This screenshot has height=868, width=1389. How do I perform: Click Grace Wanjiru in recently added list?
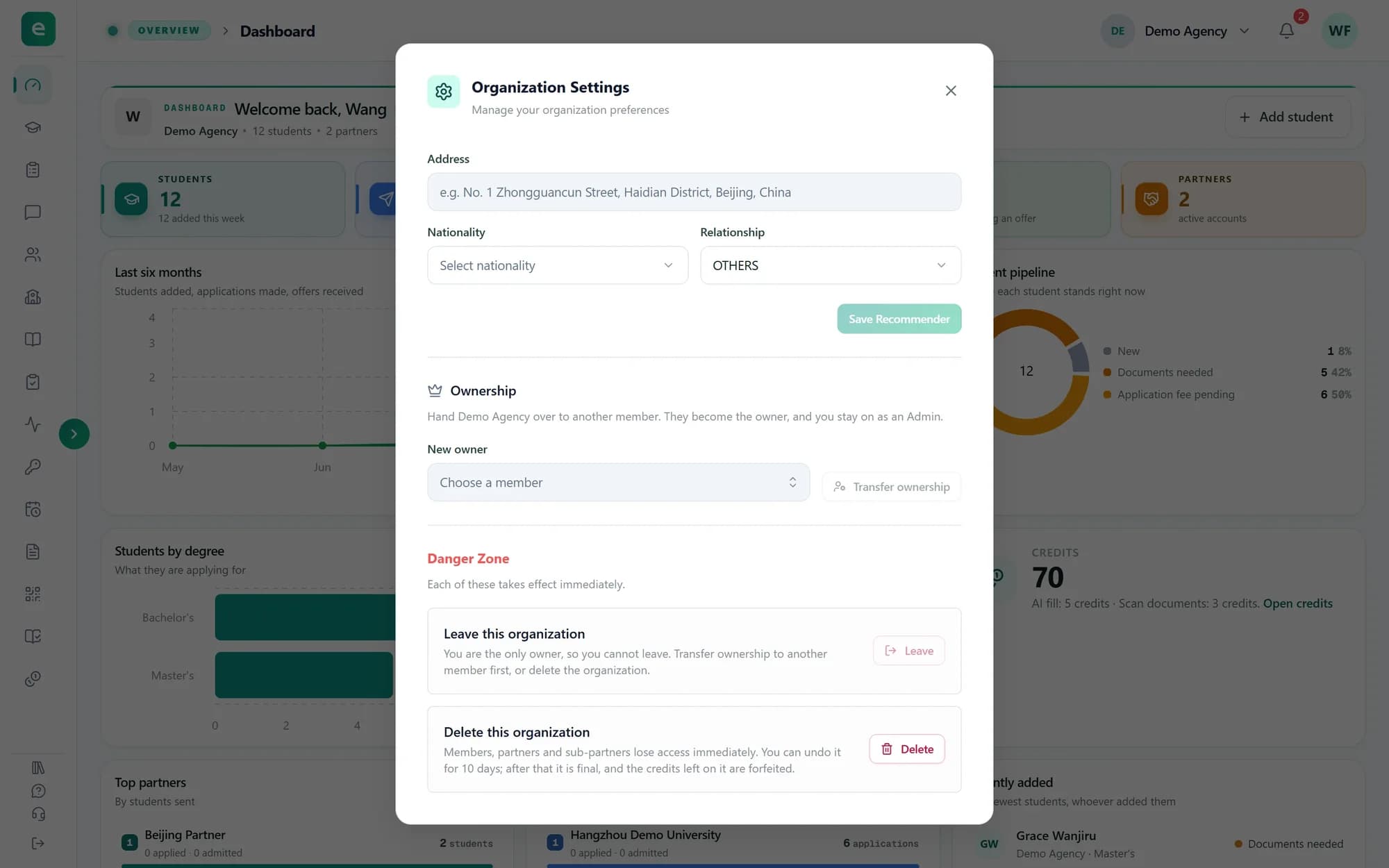1056,836
